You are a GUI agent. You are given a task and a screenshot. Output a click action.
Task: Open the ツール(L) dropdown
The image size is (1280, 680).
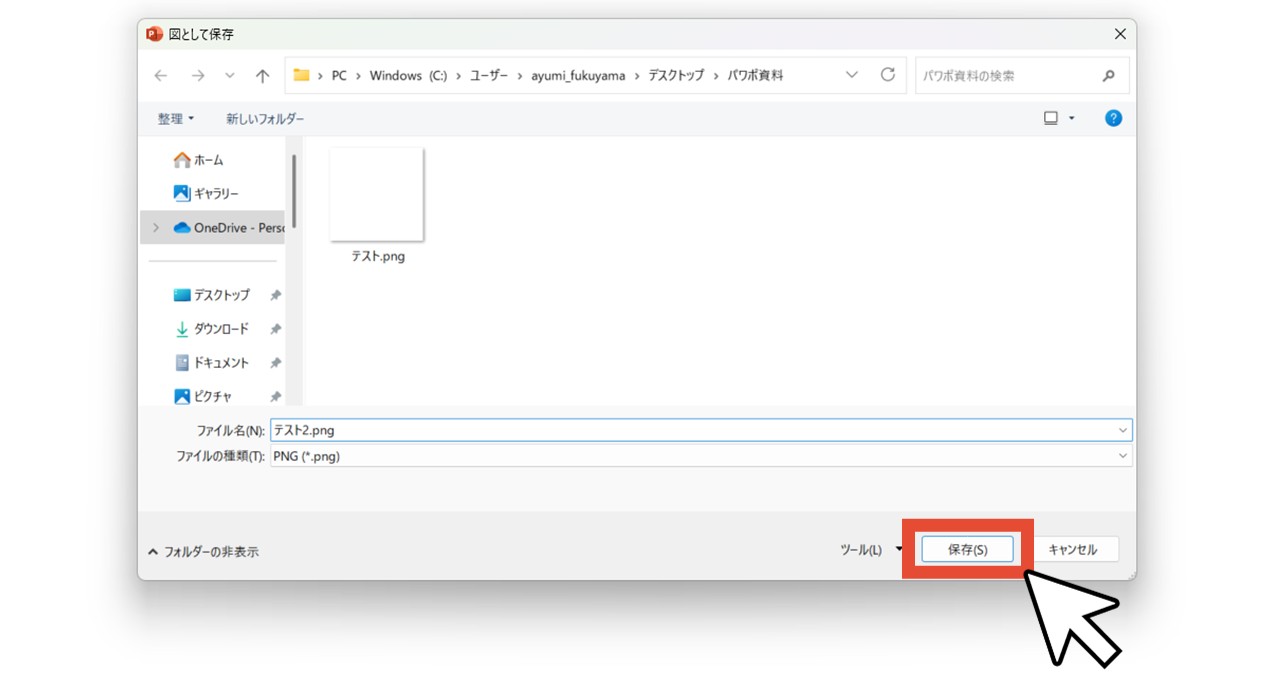[x=871, y=550]
